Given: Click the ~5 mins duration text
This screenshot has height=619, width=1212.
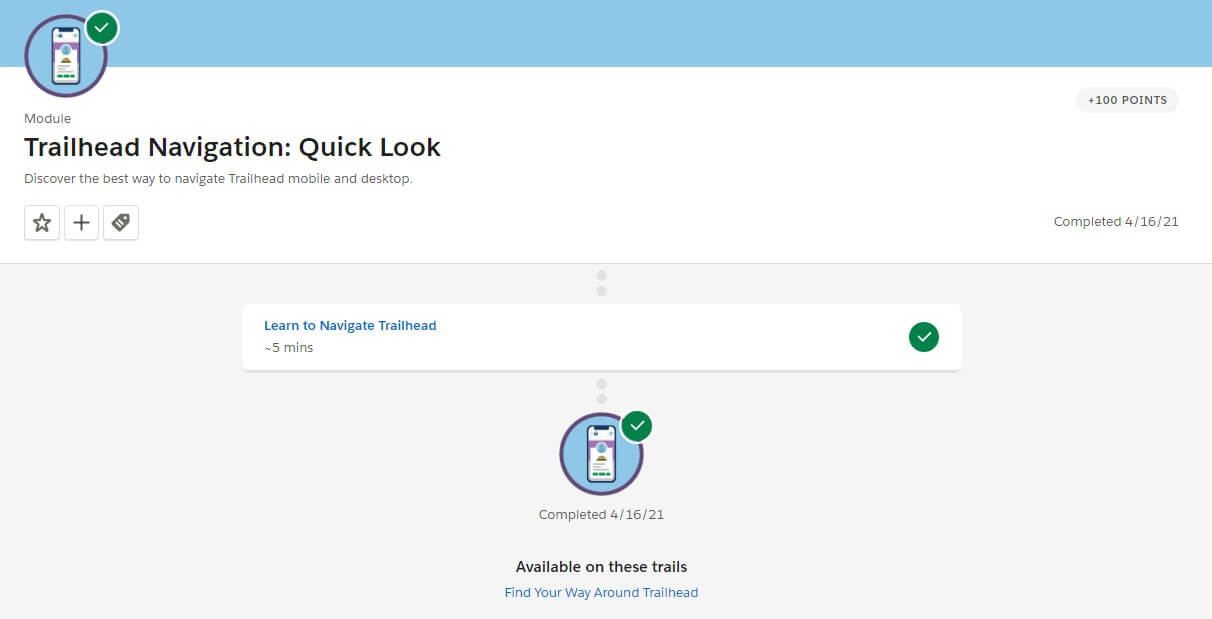Looking at the screenshot, I should (289, 348).
